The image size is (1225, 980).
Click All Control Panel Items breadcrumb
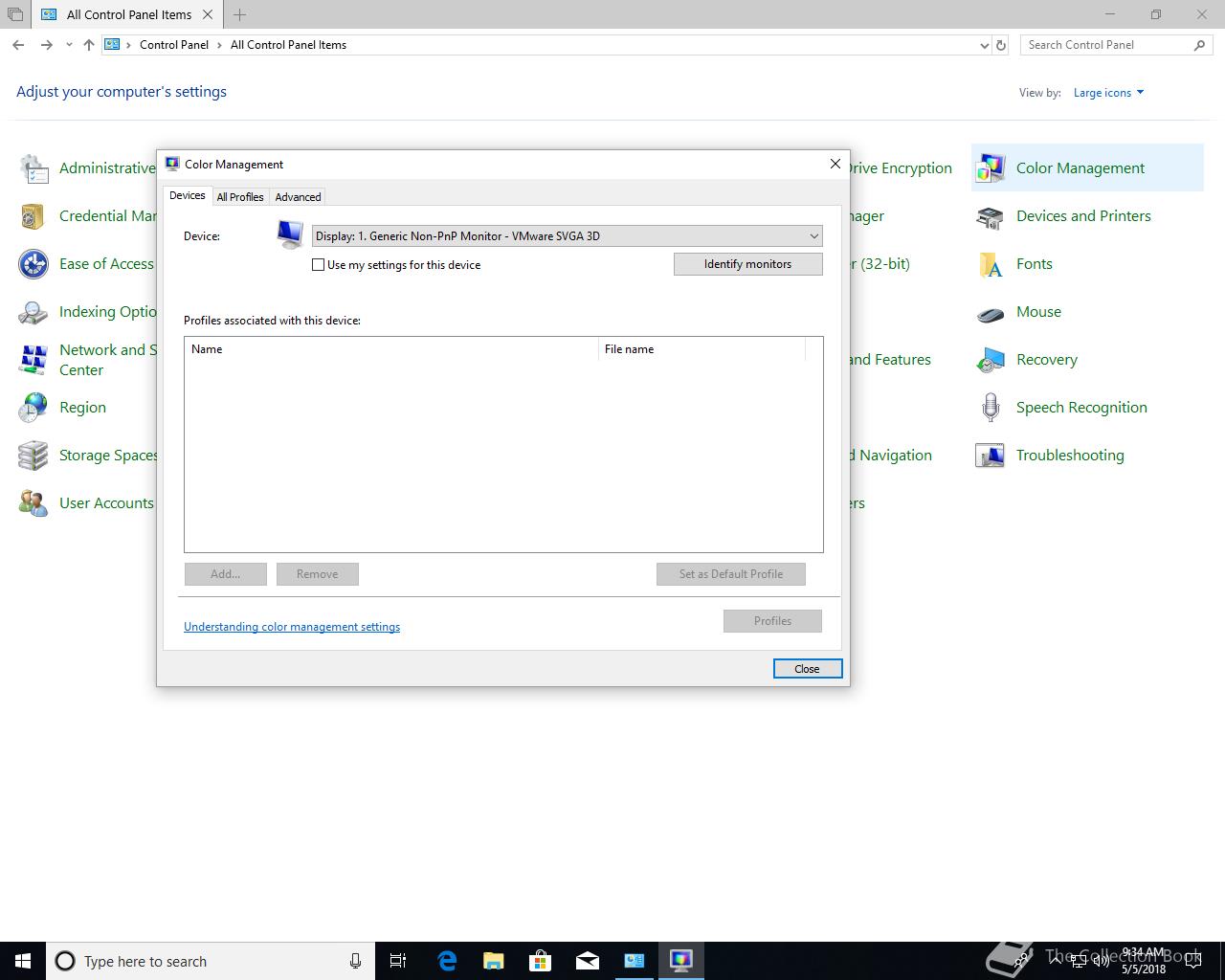point(288,45)
